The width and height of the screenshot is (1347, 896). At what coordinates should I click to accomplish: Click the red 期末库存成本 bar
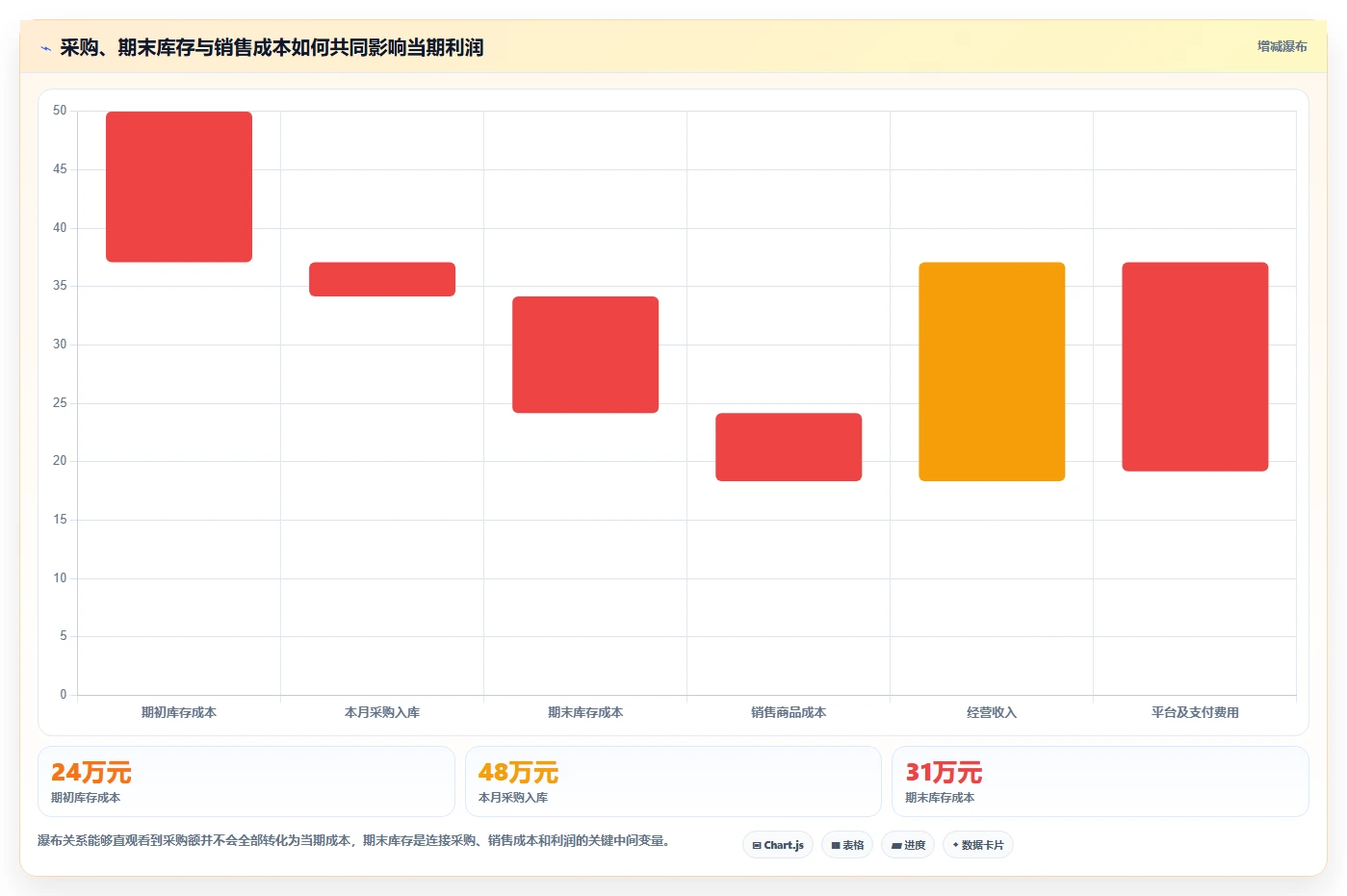point(585,355)
